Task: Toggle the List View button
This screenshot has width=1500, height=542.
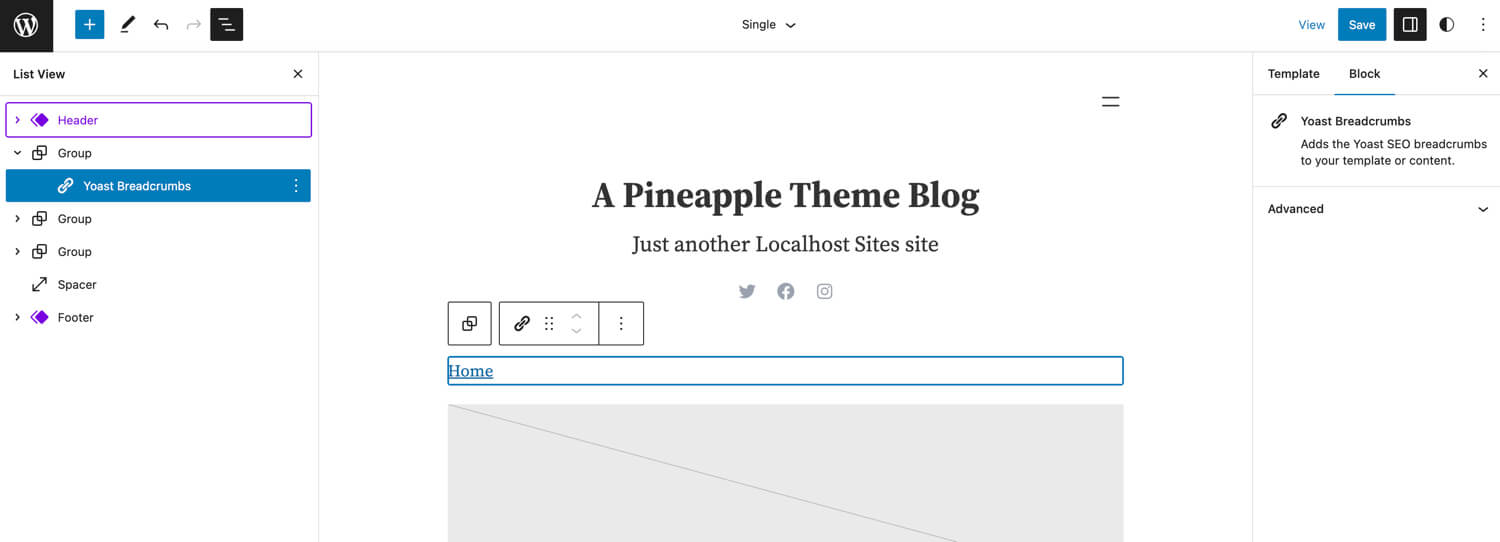Action: point(227,25)
